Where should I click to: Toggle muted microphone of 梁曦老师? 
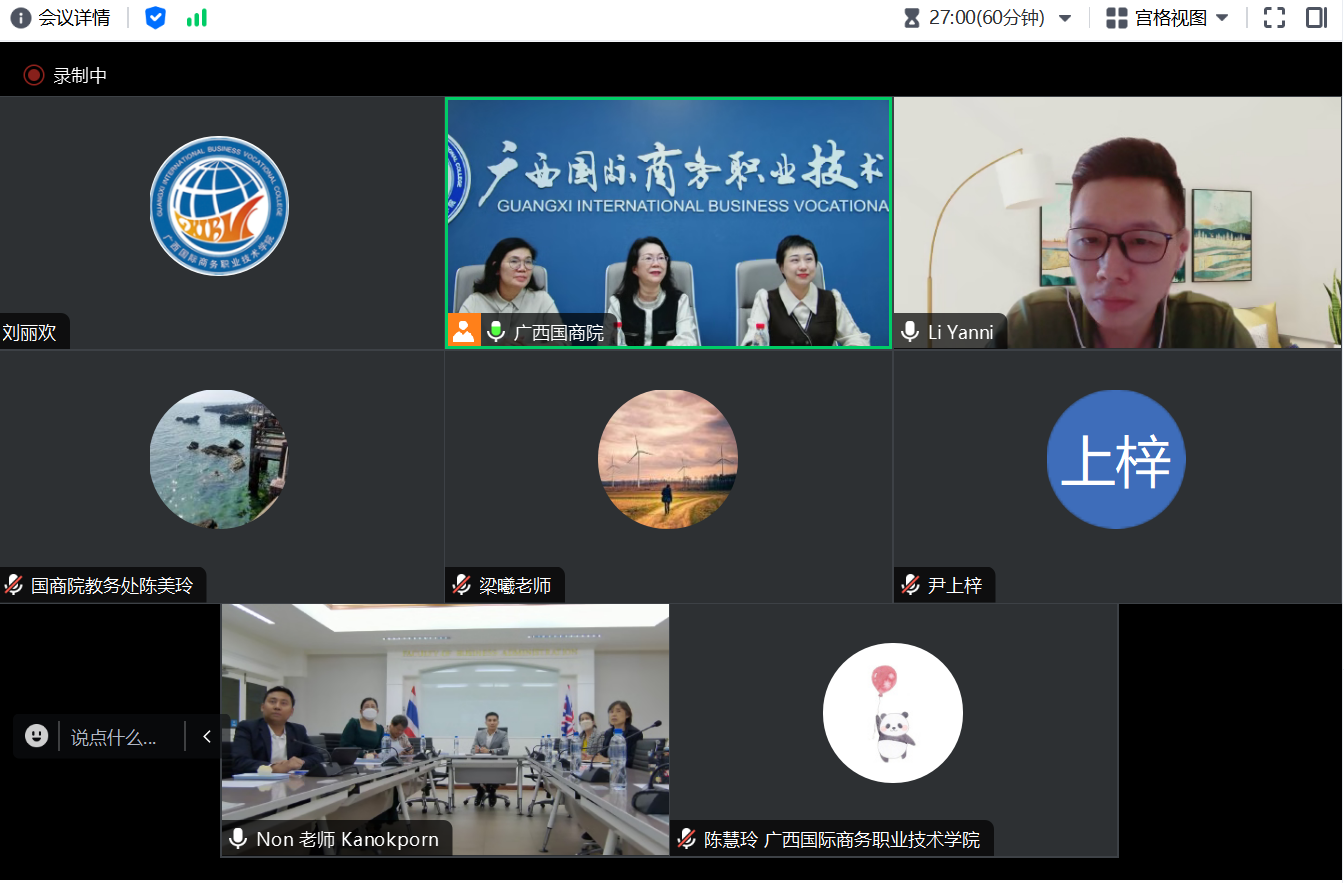click(462, 585)
